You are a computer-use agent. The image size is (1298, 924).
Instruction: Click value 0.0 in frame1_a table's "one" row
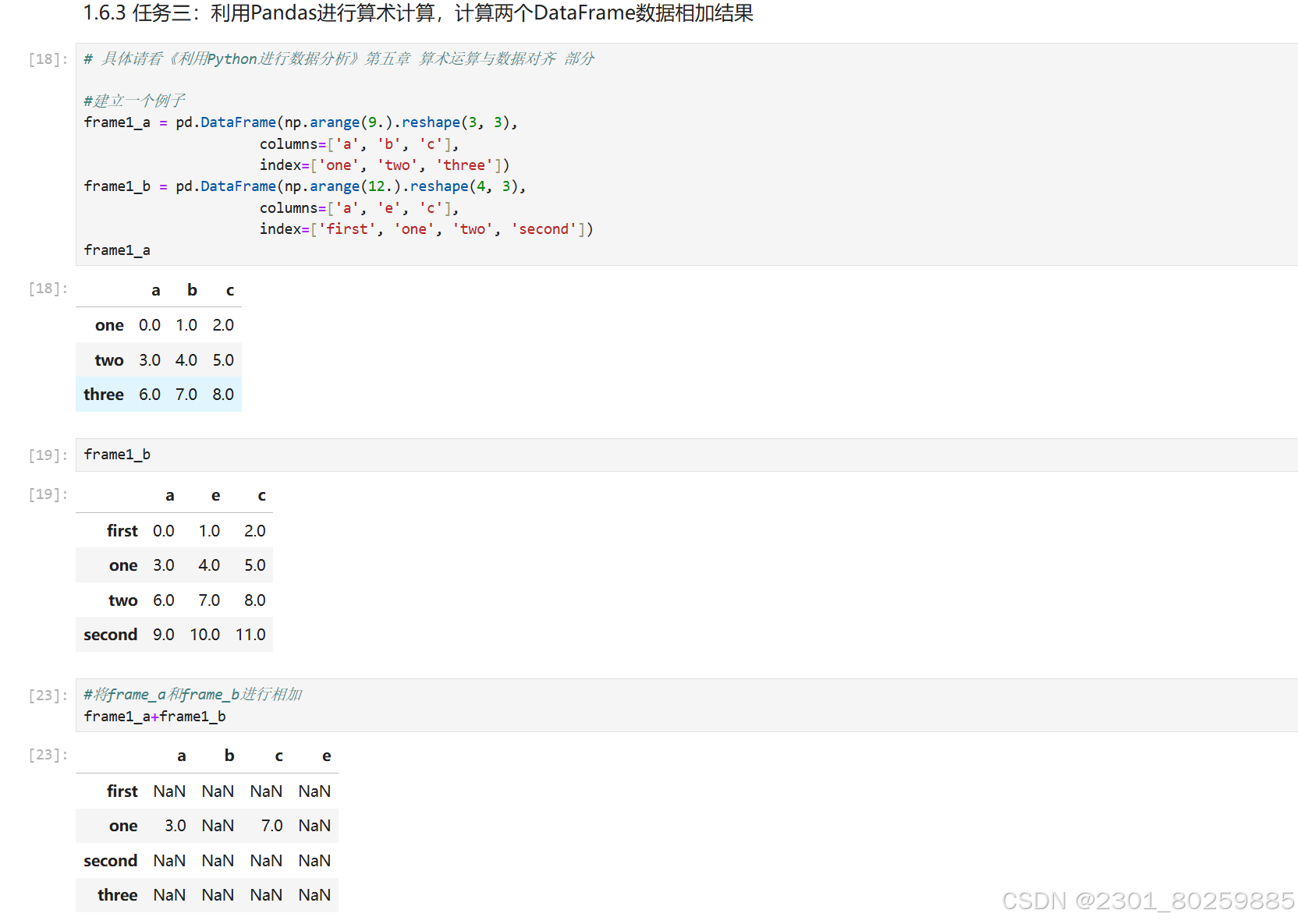click(150, 325)
